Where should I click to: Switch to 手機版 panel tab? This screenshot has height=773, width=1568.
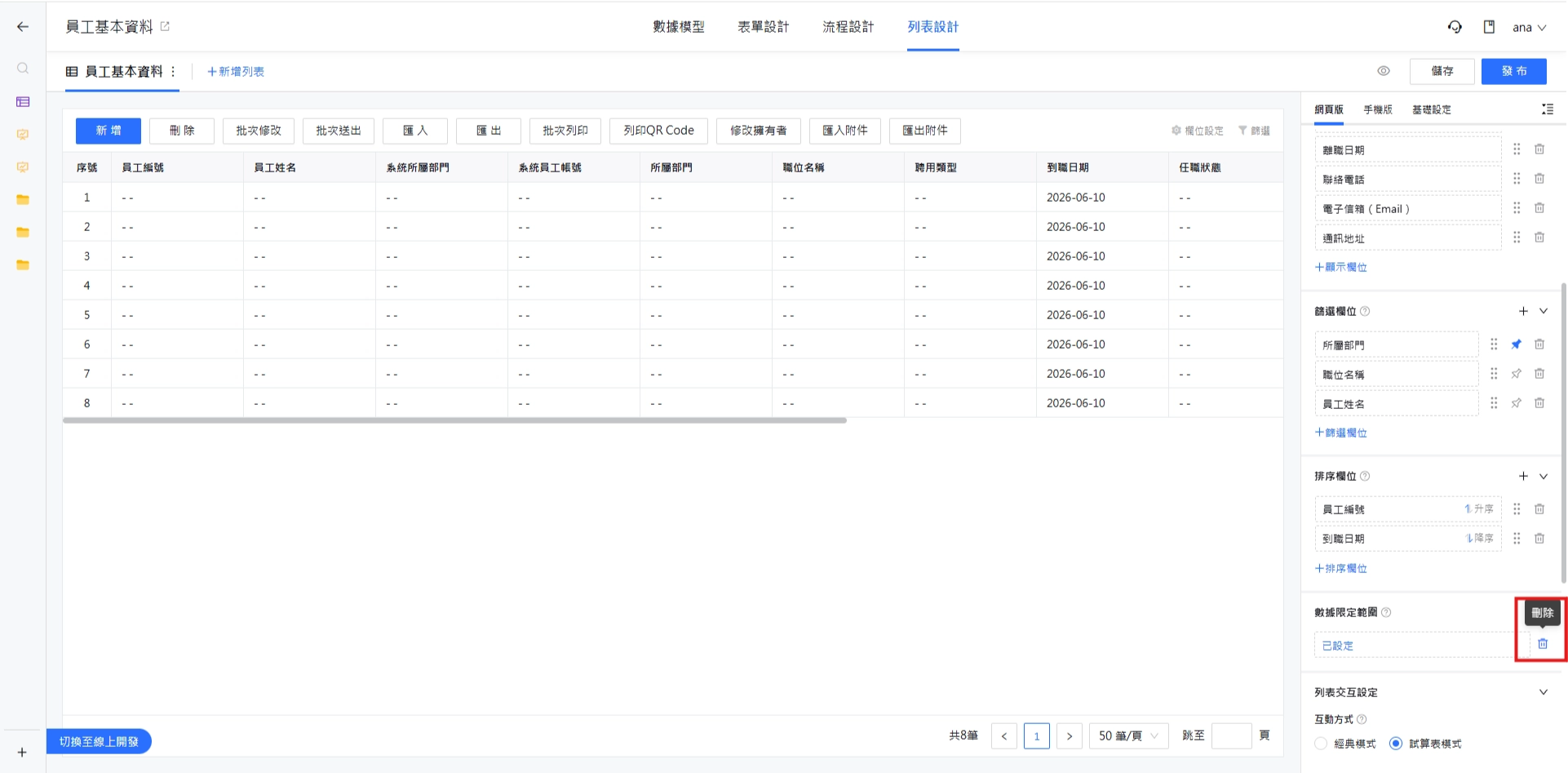pyautogui.click(x=1378, y=109)
